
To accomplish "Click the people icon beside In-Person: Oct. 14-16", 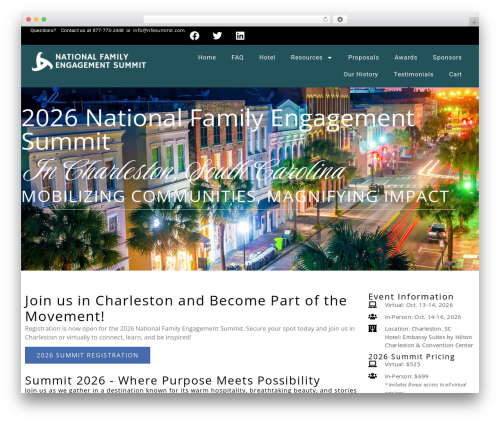I will point(373,317).
